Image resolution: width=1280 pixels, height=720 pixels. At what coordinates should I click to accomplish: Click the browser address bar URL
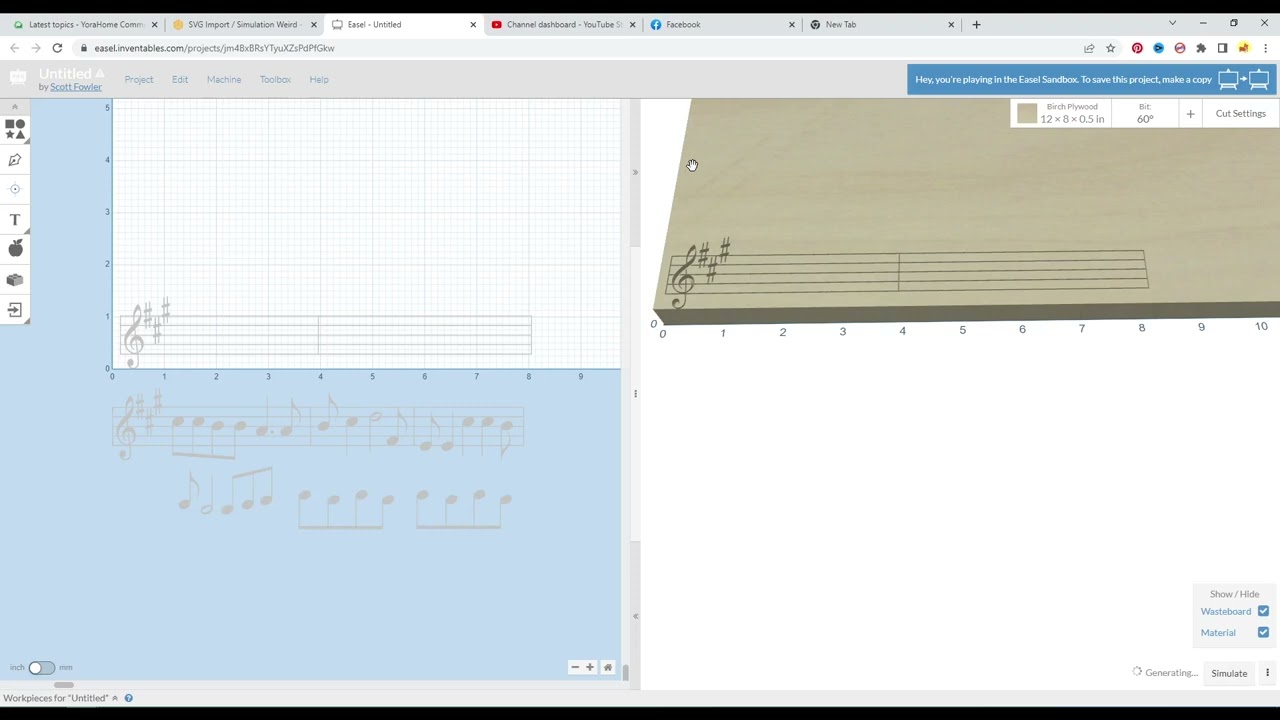[214, 48]
